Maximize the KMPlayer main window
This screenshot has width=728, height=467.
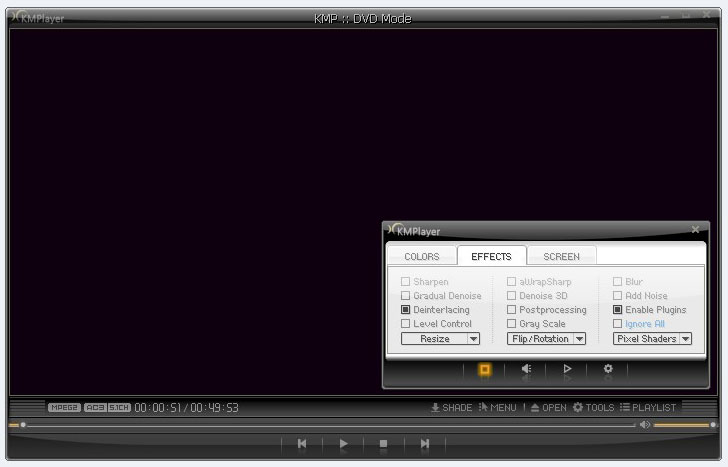(686, 15)
